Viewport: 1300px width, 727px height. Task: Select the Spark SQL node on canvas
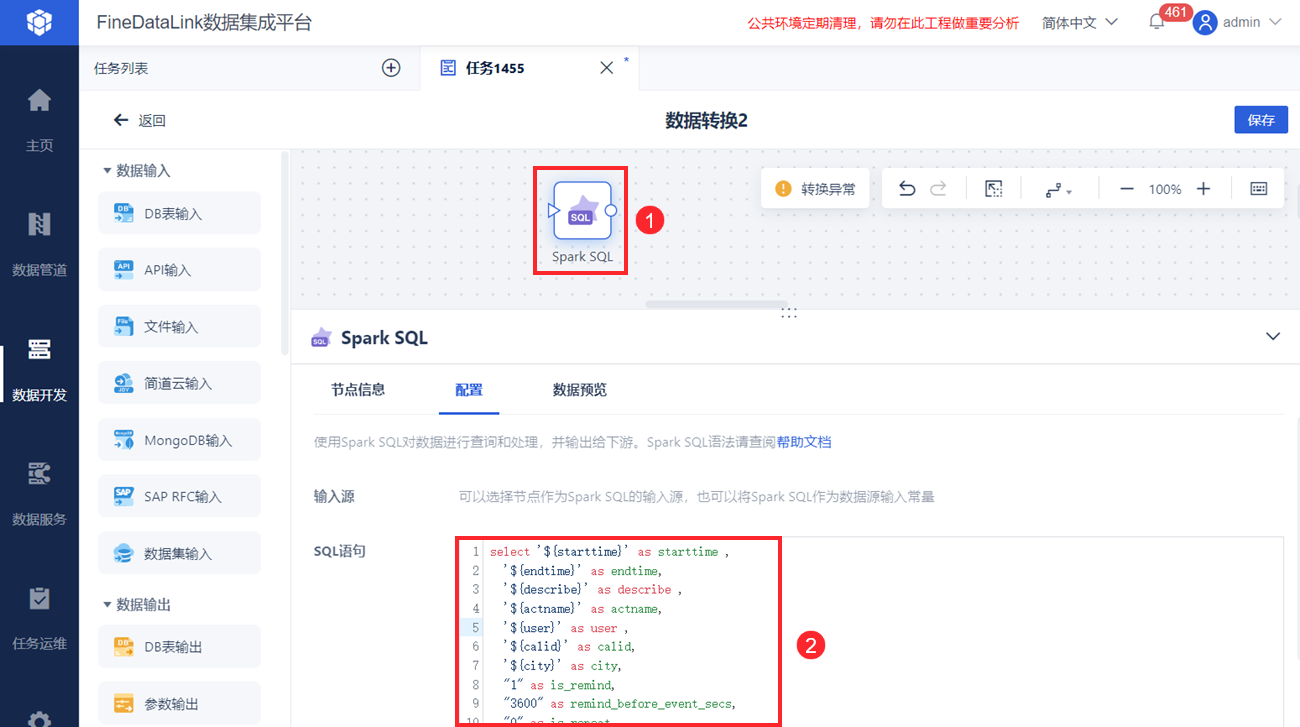[x=582, y=210]
